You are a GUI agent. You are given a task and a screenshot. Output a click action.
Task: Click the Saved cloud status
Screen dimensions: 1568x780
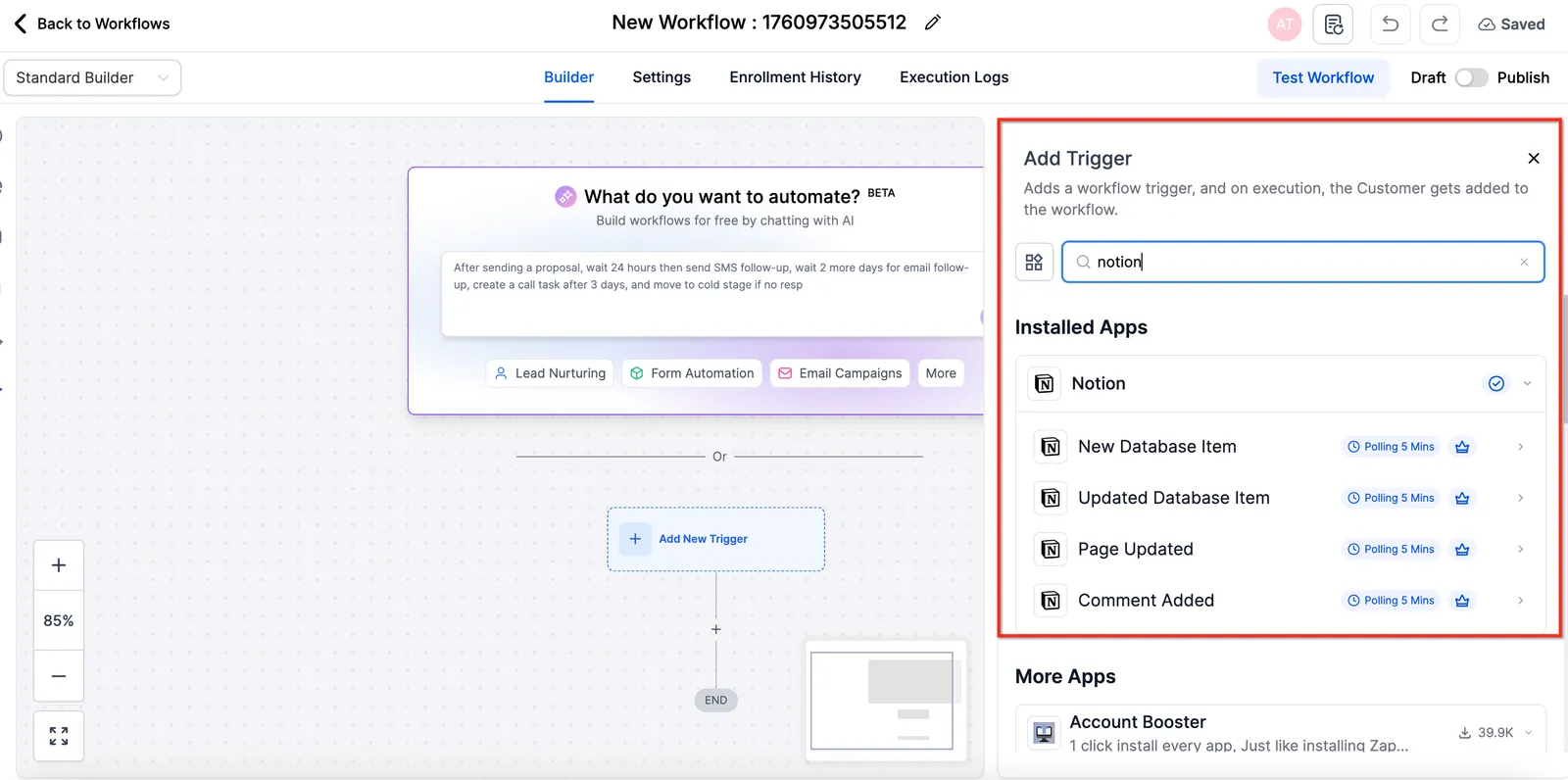tap(1511, 24)
